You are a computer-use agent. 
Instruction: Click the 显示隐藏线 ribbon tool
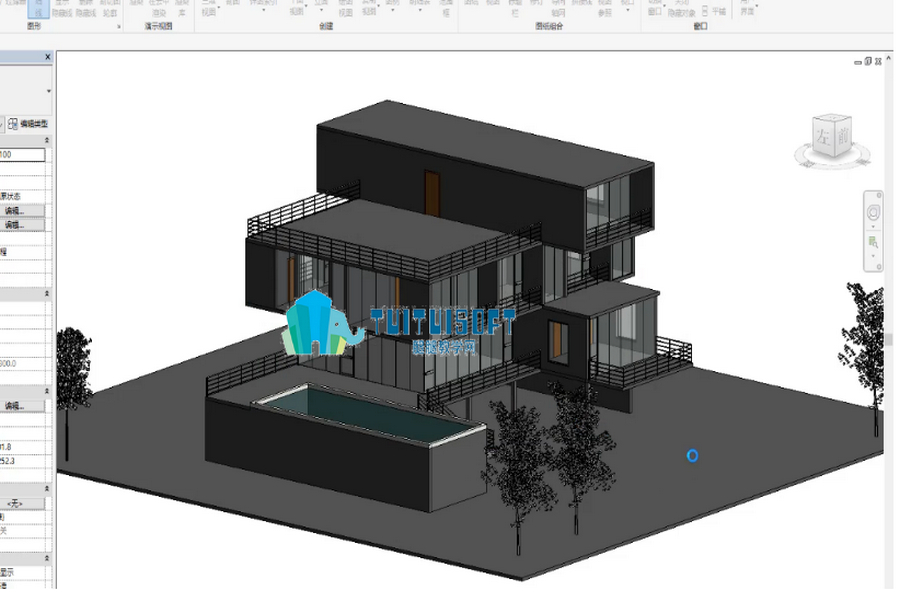[61, 8]
